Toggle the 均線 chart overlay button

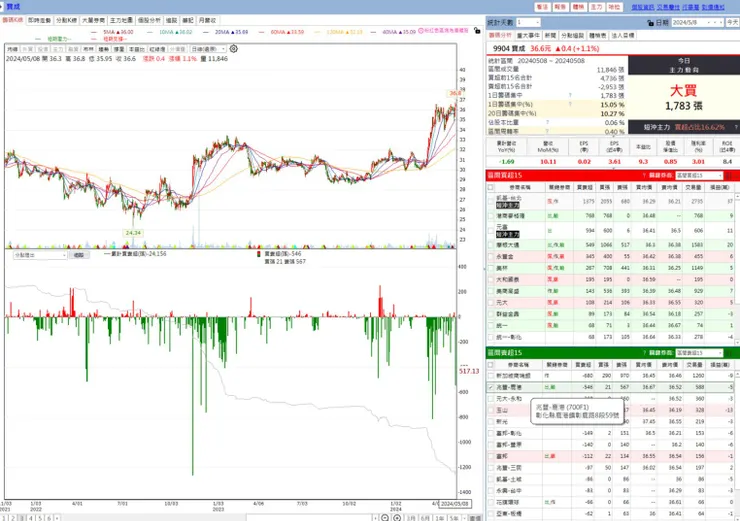(12, 49)
